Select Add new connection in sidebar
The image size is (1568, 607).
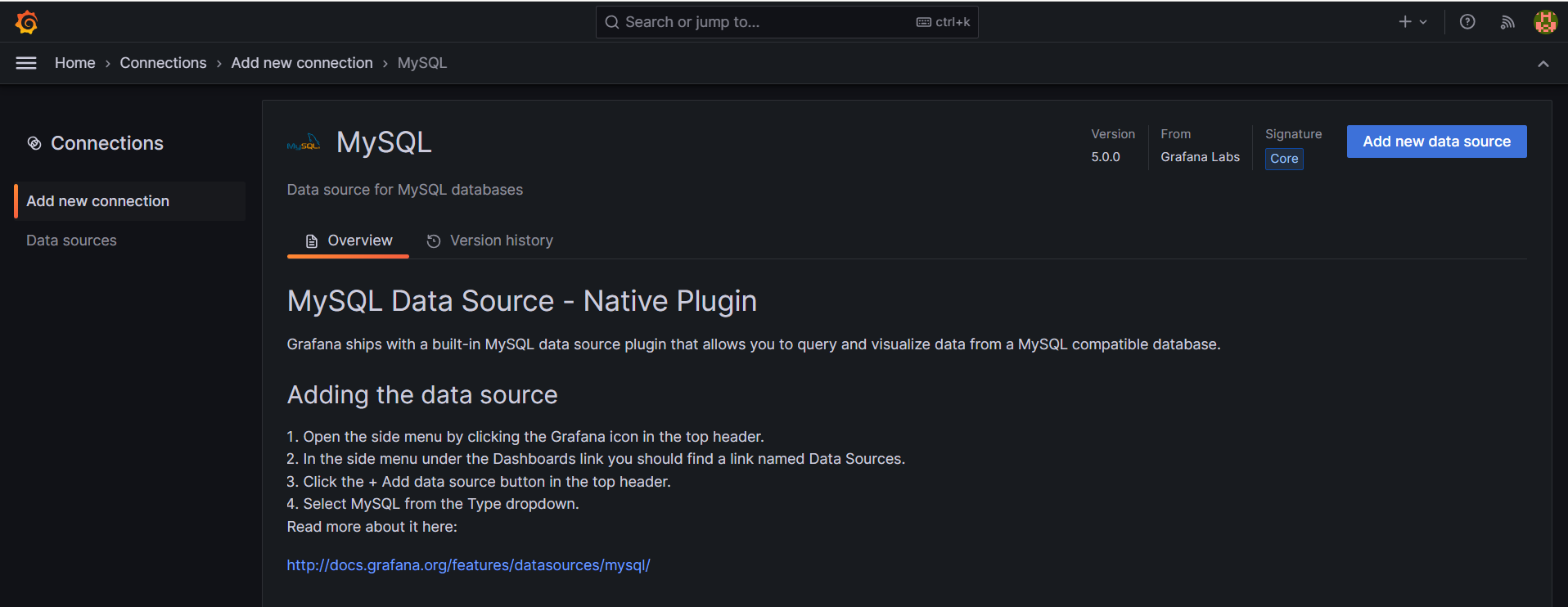[130, 201]
